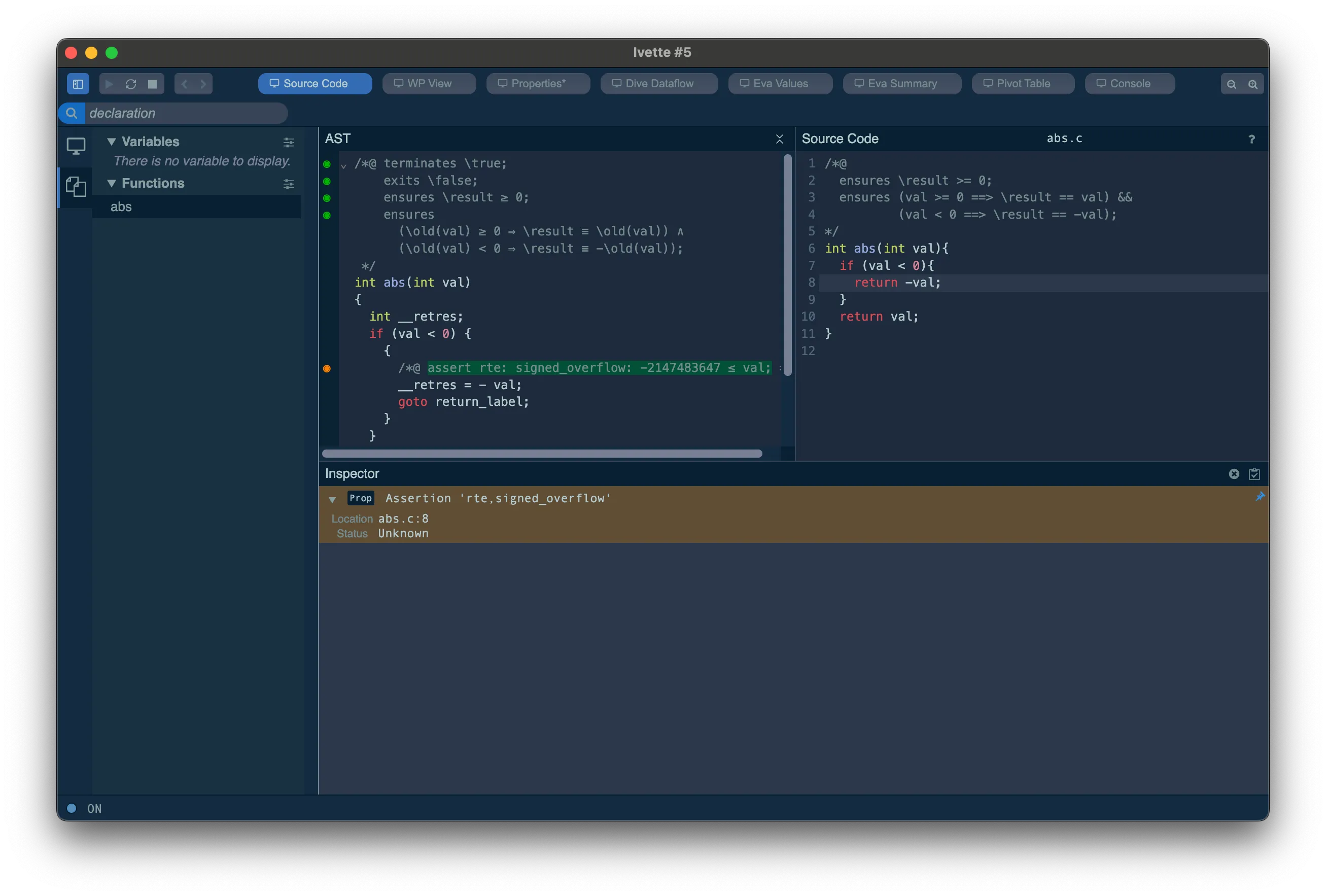Collapse the Functions section
The height and width of the screenshot is (896, 1326).
pos(112,183)
